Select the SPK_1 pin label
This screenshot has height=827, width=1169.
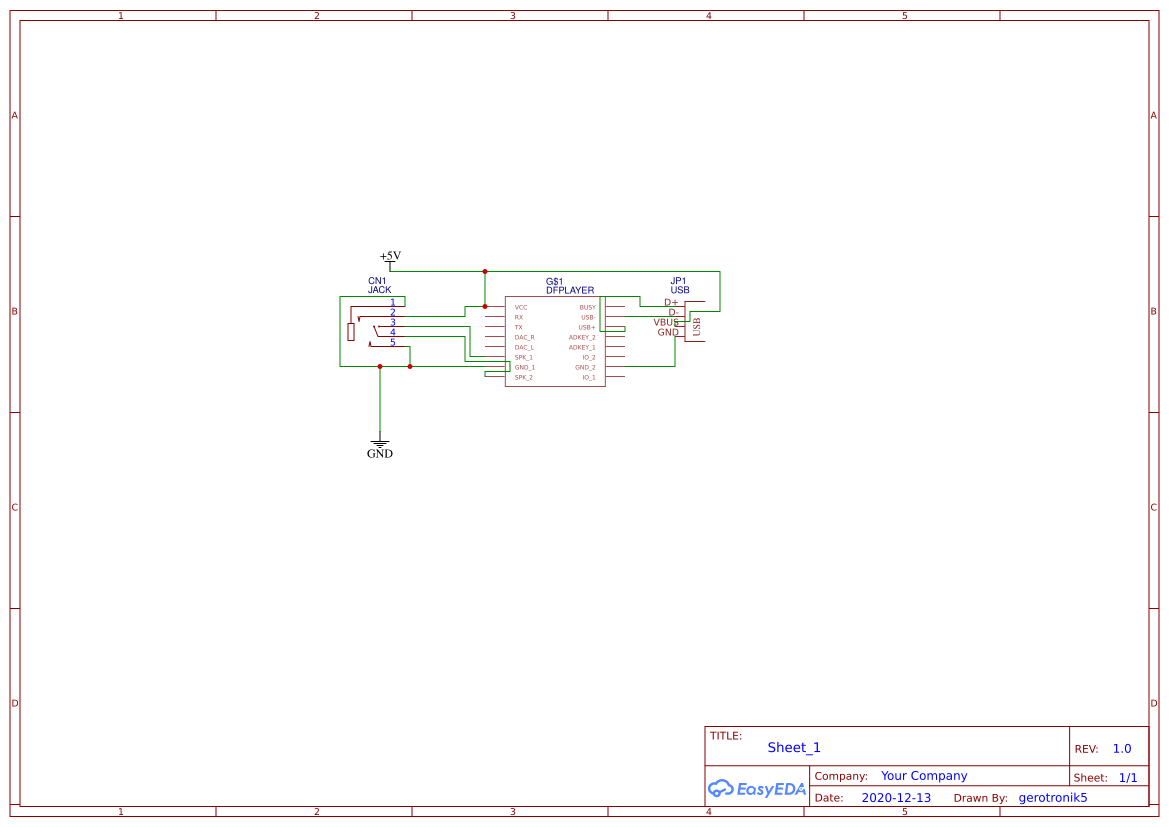coord(522,358)
